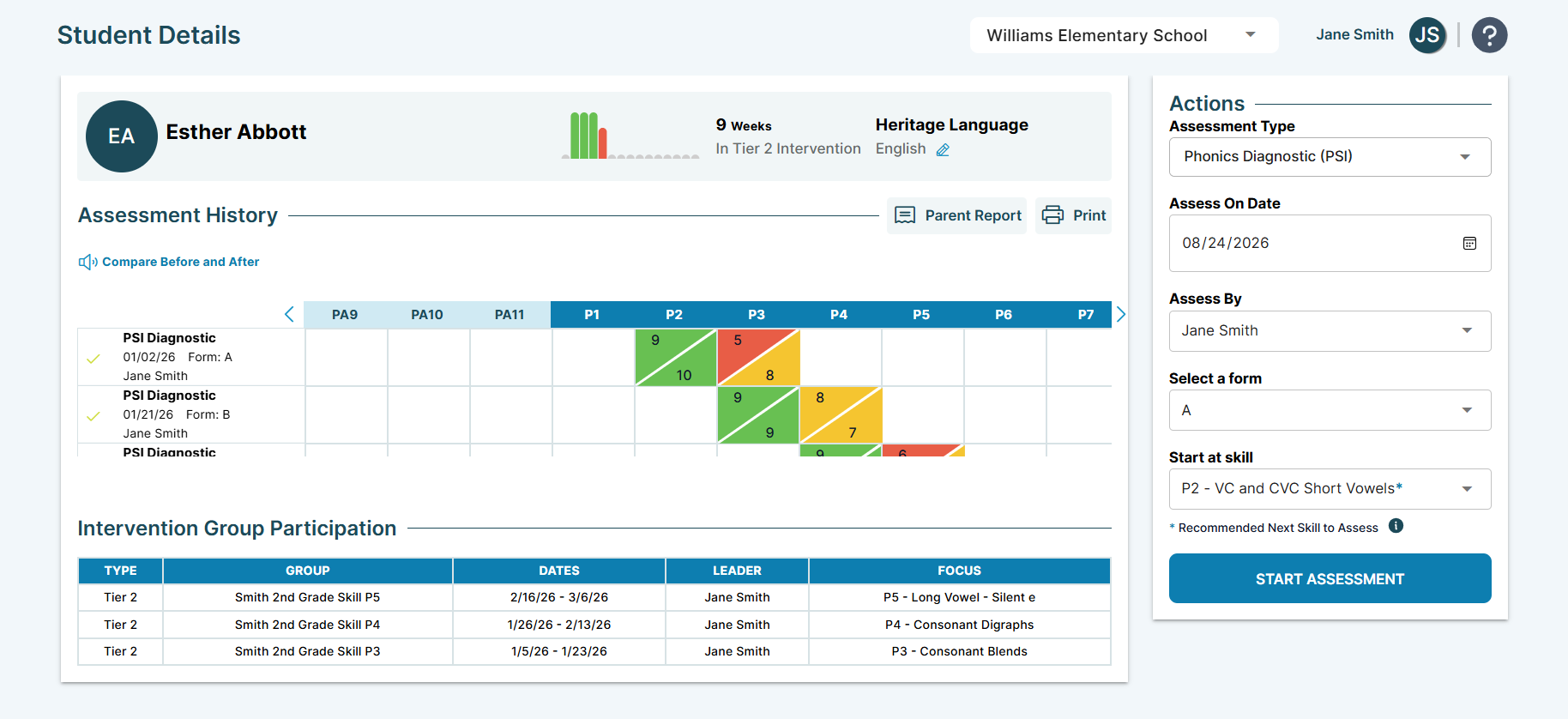Screen dimensions: 1568x719
Task: Click the recommended skill info icon
Action: pos(1396,526)
